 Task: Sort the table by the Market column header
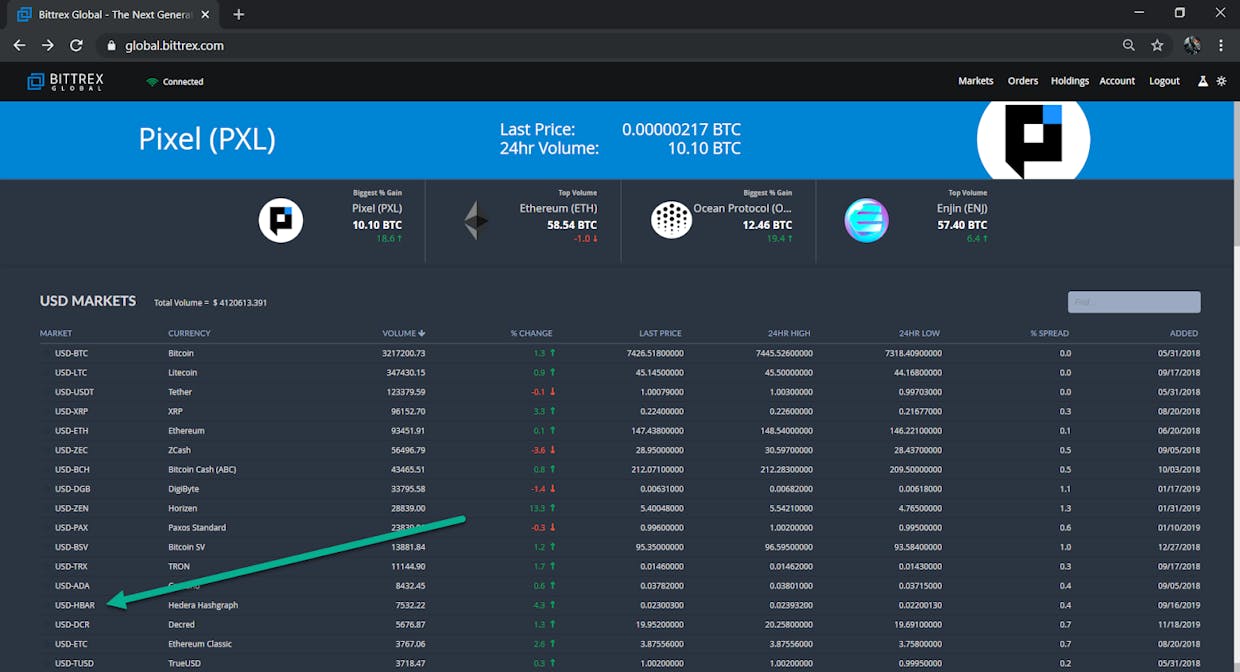pos(56,333)
